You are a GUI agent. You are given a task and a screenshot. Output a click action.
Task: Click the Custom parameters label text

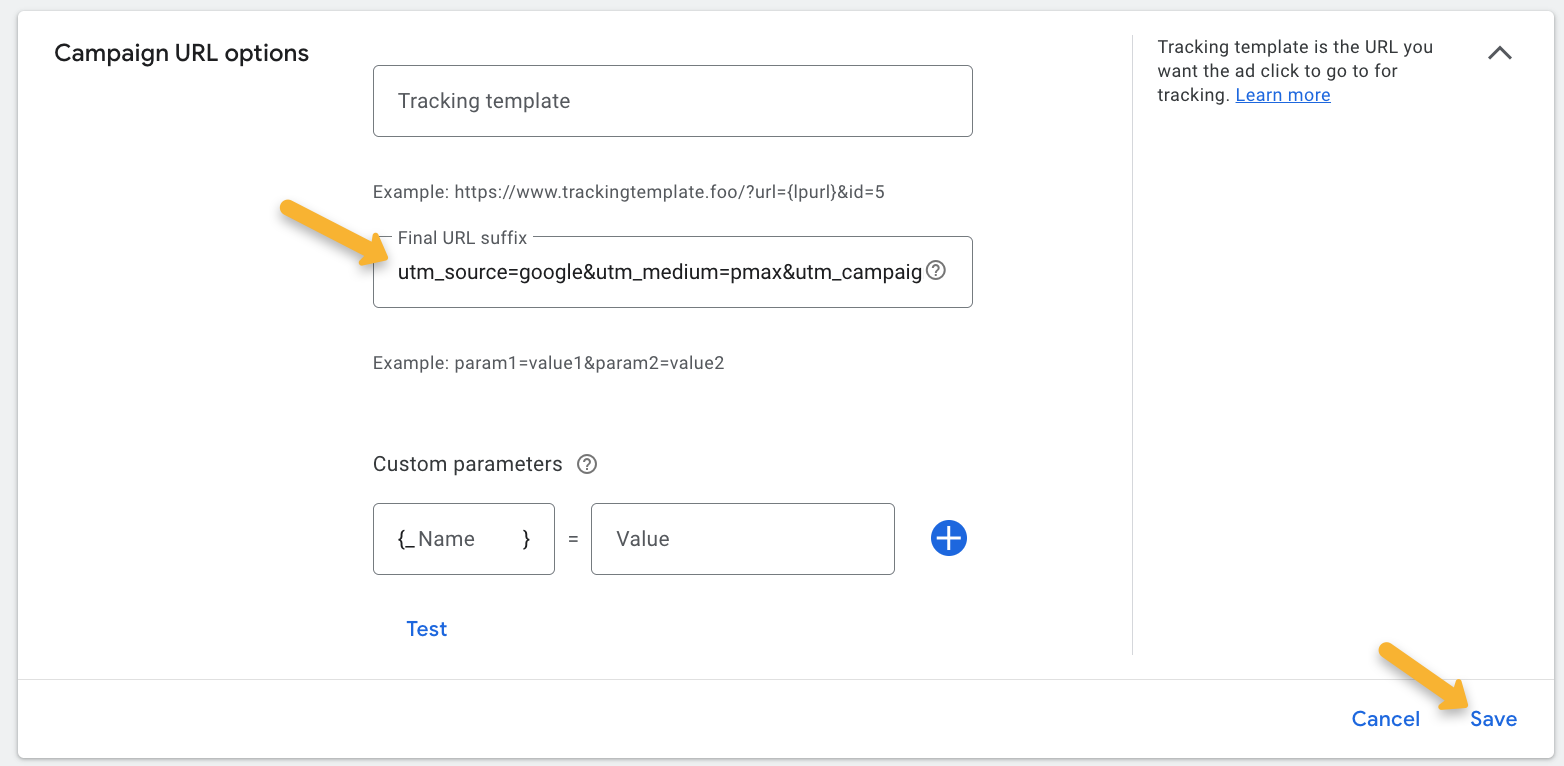467,464
